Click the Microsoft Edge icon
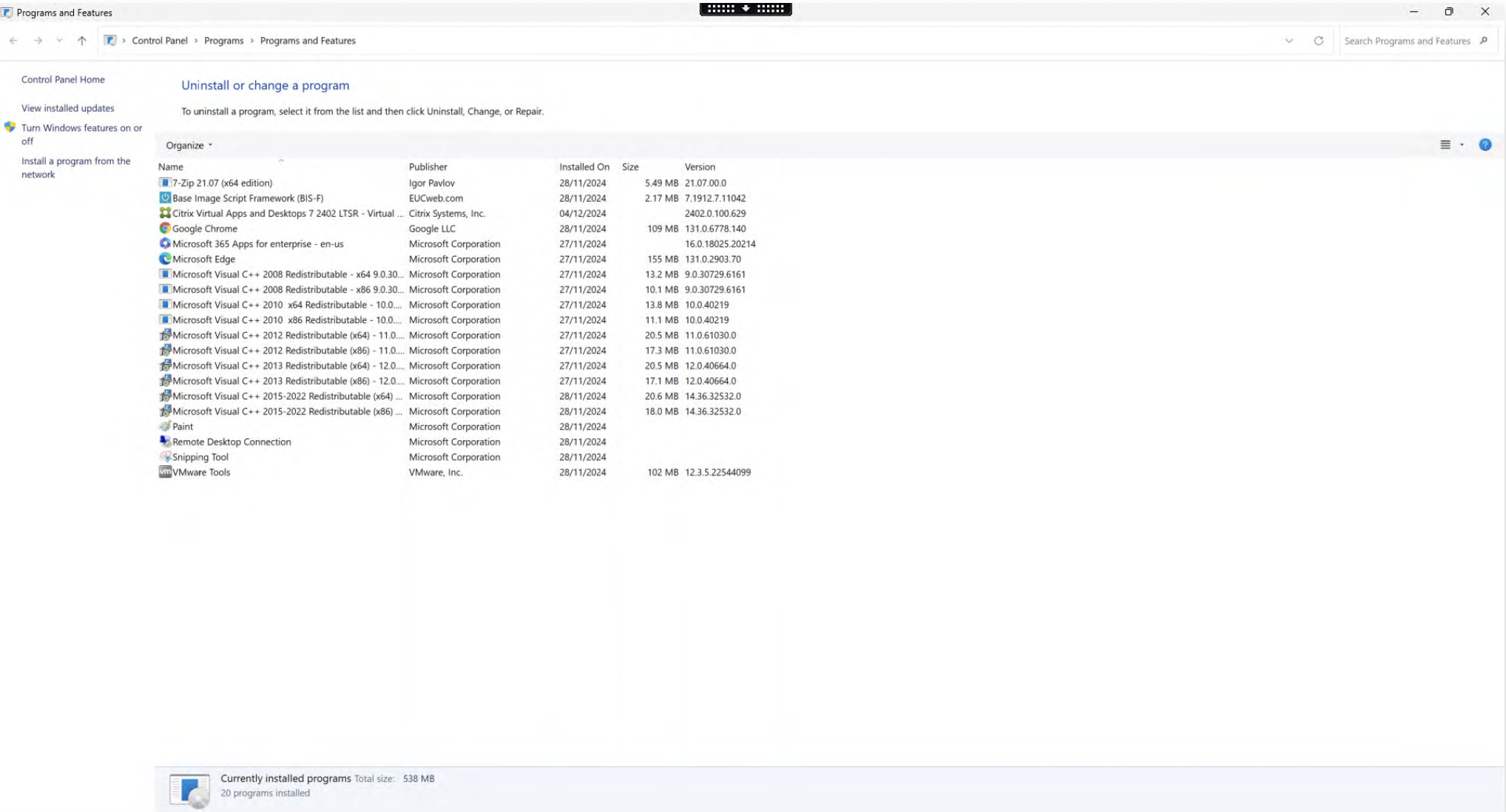The height and width of the screenshot is (812, 1506). coord(165,259)
